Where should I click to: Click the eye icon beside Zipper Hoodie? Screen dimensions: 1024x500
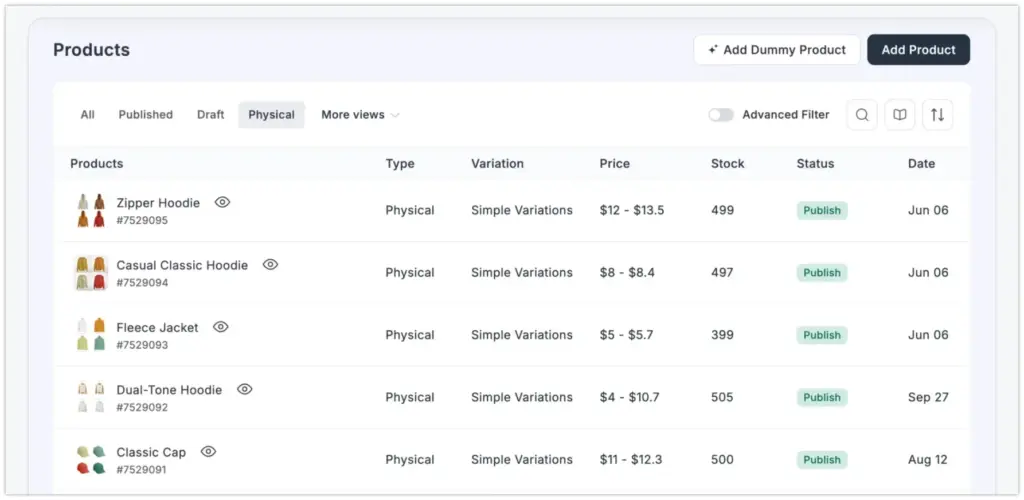point(222,202)
